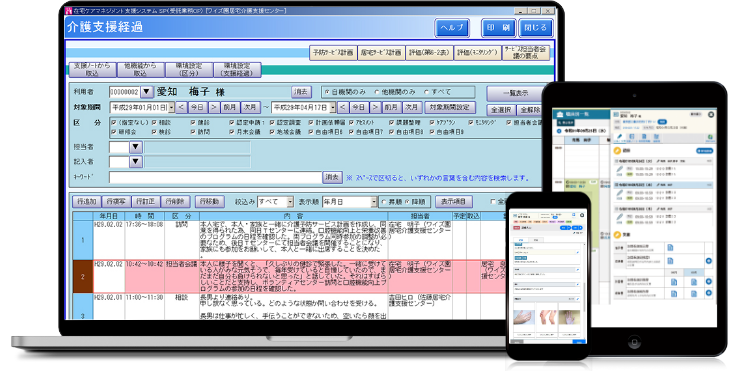The image size is (730, 384).
Task: Click the キーワード search input field
Action: point(215,177)
